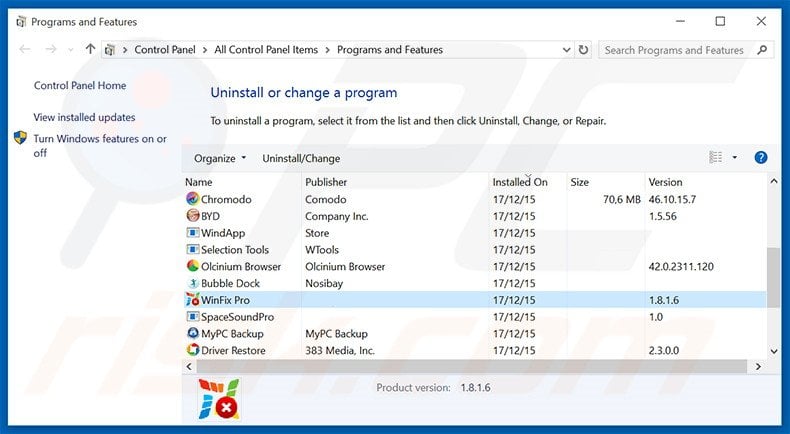Image resolution: width=790 pixels, height=434 pixels.
Task: Click the horizontal scrollbar right arrow
Action: pyautogui.click(x=758, y=366)
